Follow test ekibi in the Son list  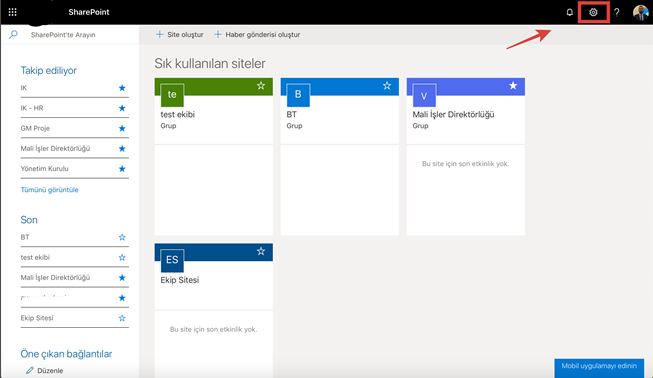122,257
